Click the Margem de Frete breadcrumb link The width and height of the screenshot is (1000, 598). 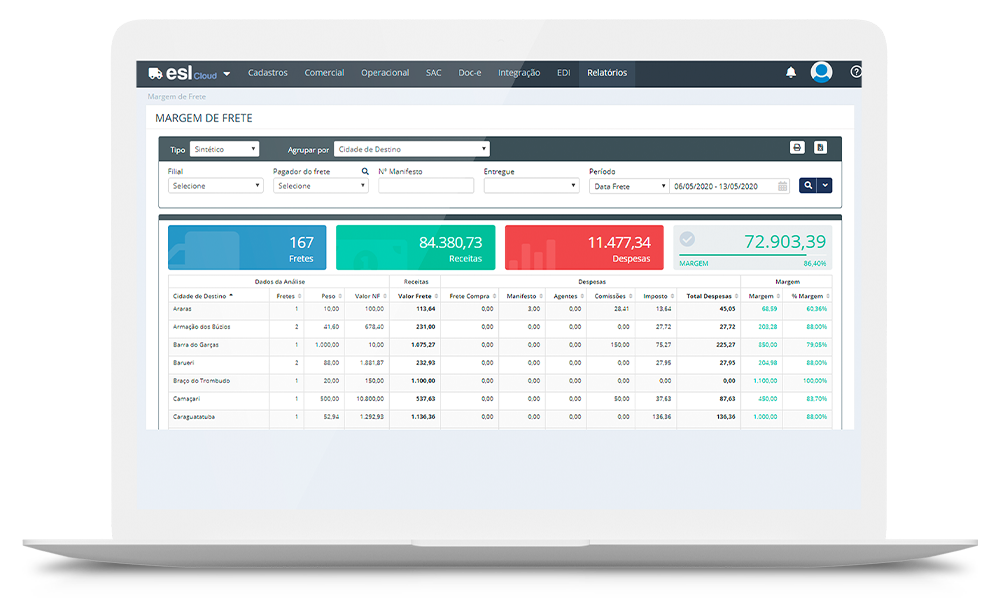click(x=176, y=97)
